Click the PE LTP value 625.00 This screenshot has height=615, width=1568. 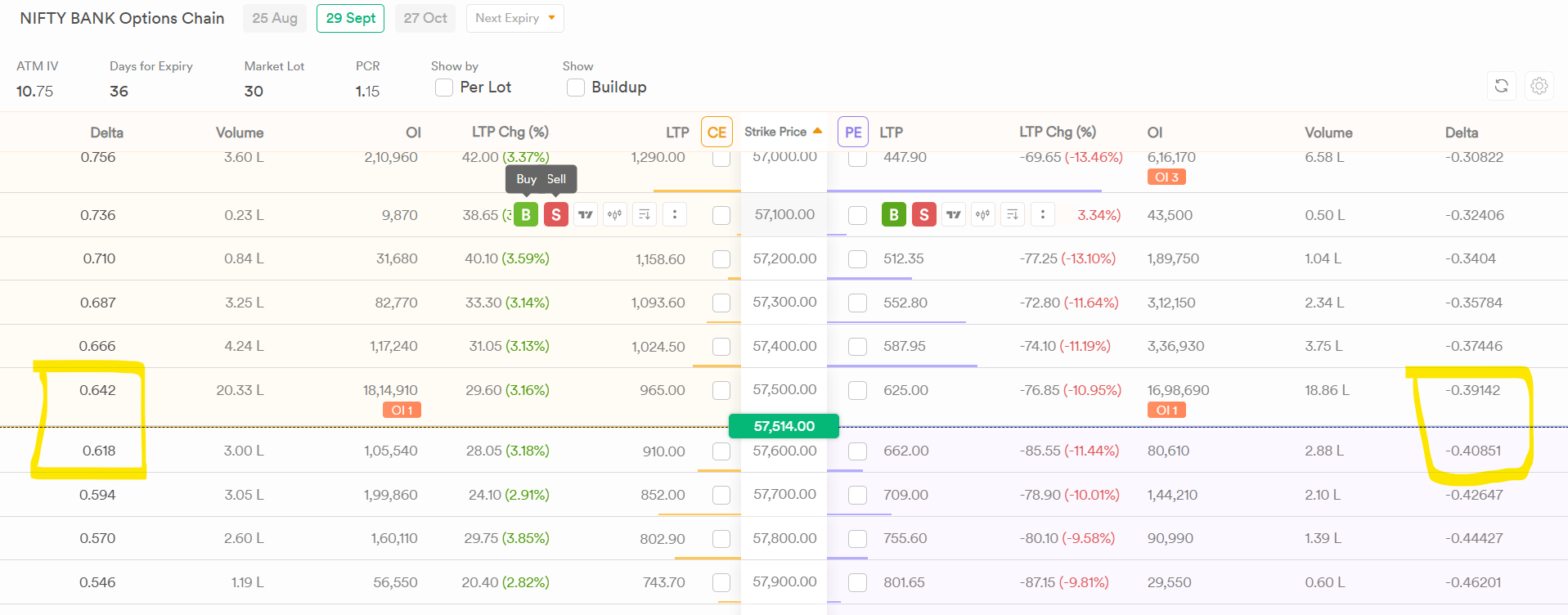coord(905,390)
